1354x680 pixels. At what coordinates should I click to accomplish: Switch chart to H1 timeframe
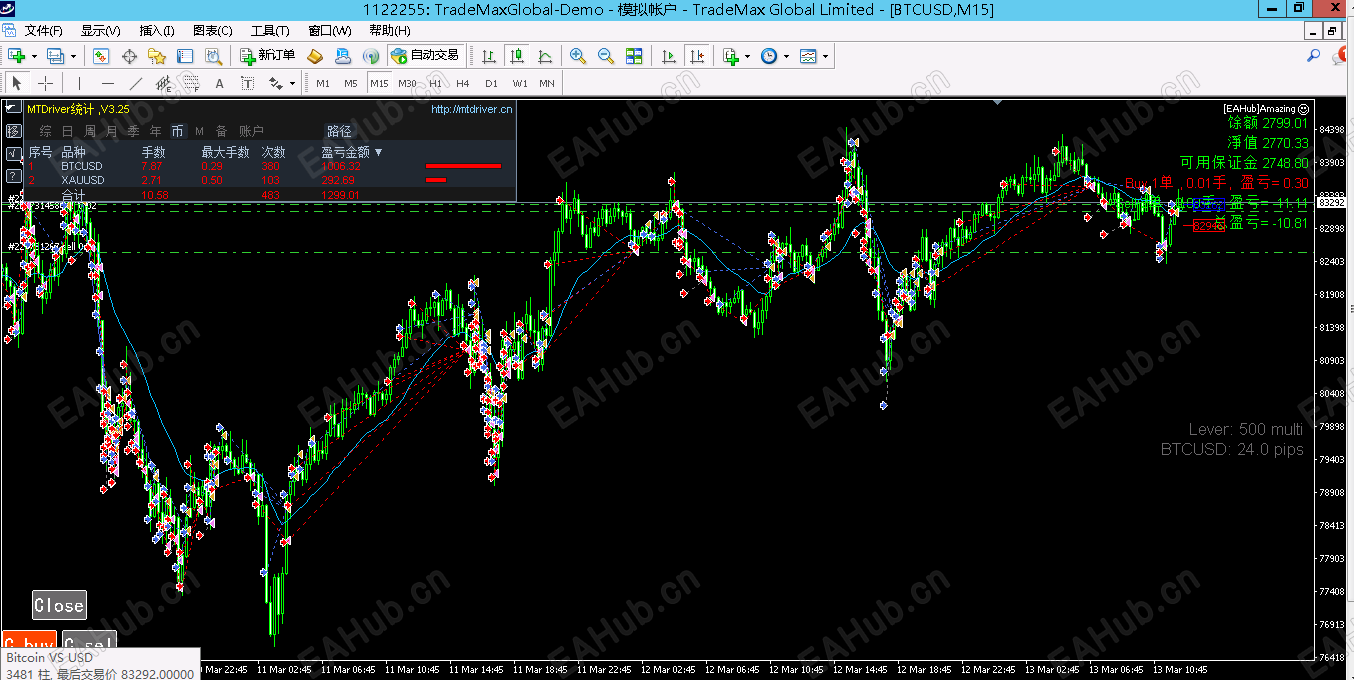click(435, 83)
